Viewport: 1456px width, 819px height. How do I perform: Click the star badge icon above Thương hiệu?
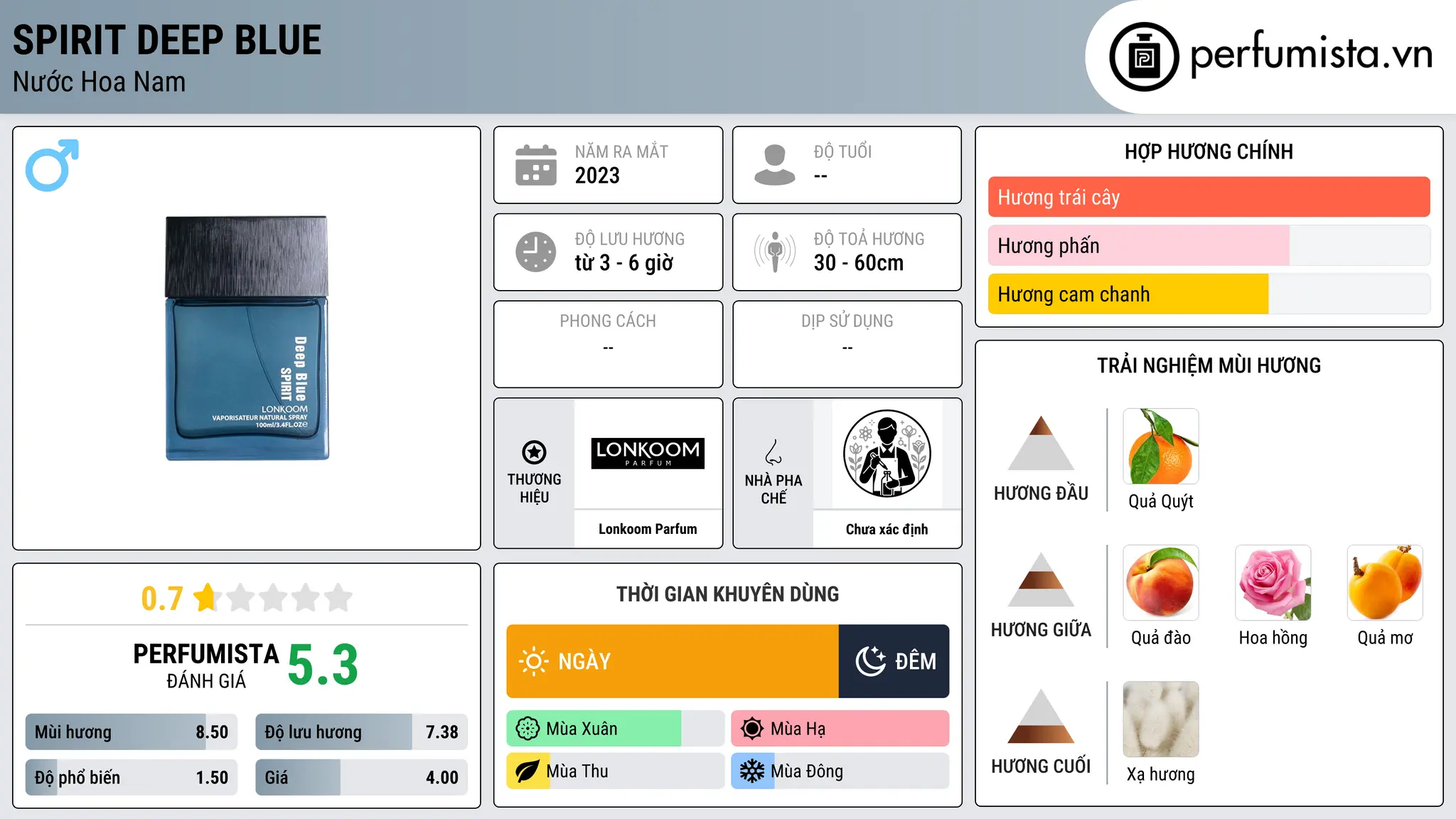click(x=534, y=451)
